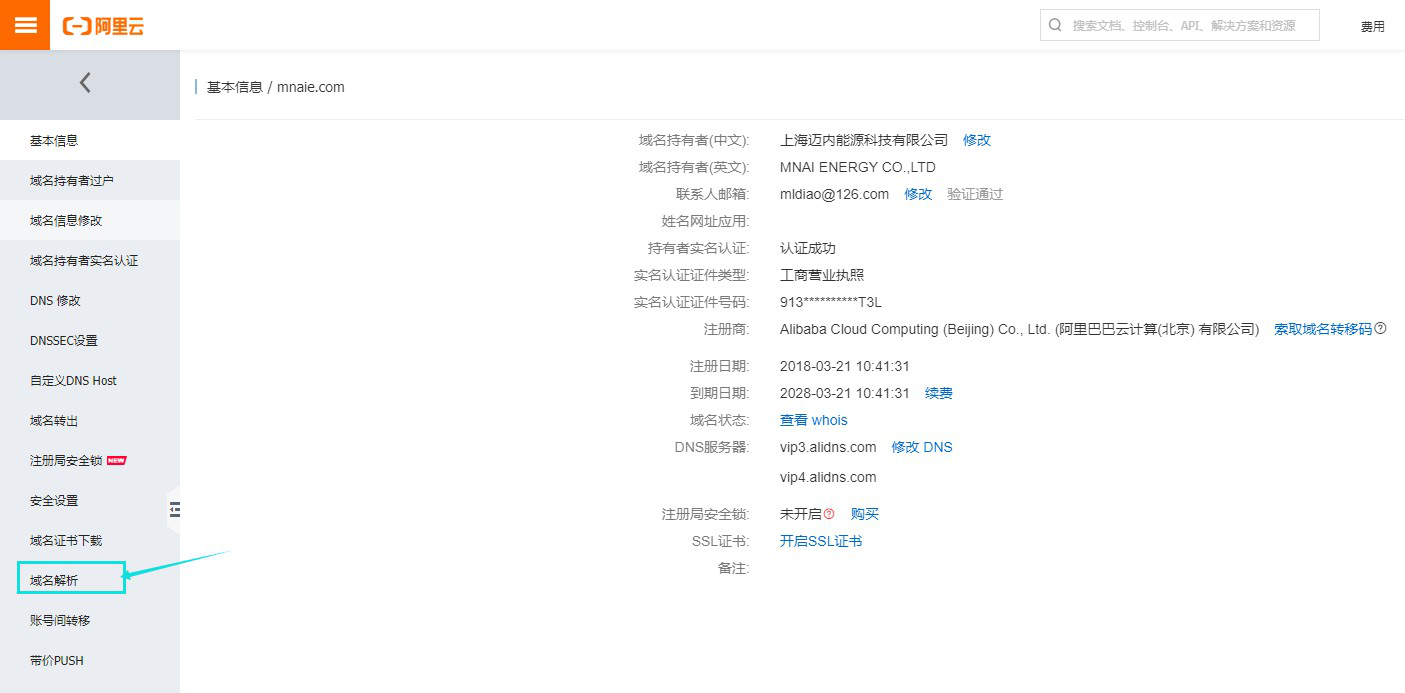Open 安全设置 sidebar item

click(90, 500)
